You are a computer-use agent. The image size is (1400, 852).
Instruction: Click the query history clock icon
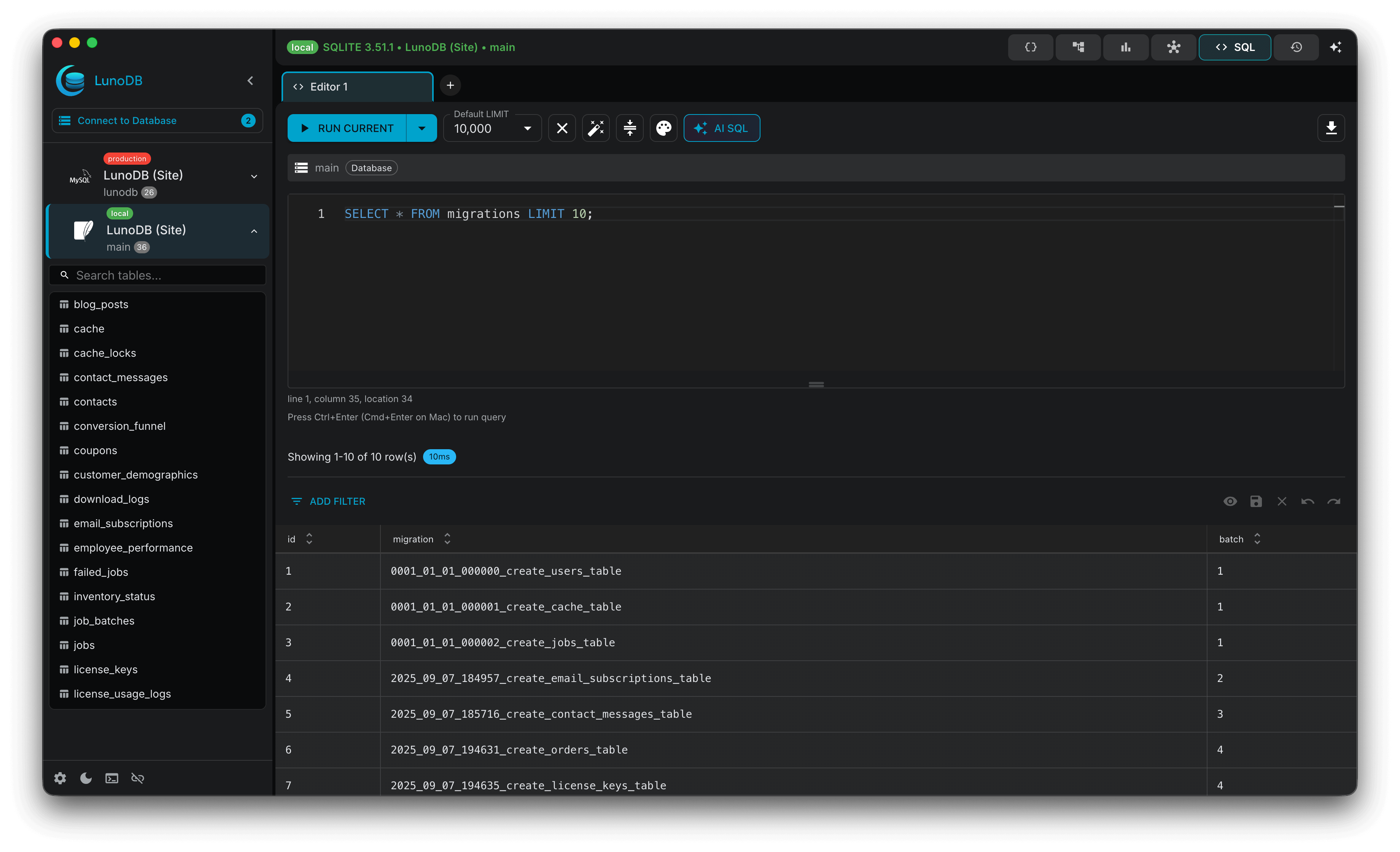click(1296, 47)
